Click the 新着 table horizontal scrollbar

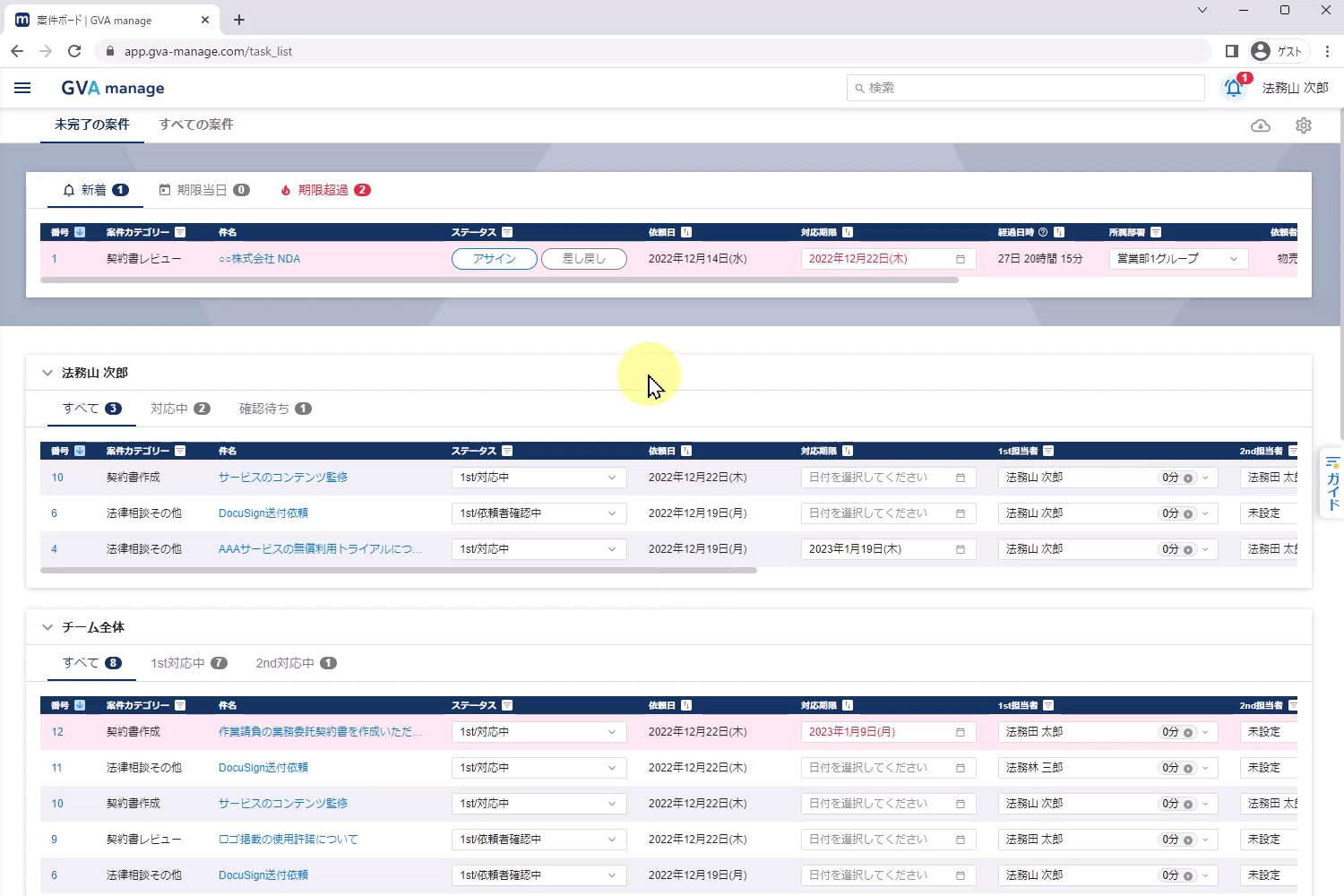click(x=499, y=280)
